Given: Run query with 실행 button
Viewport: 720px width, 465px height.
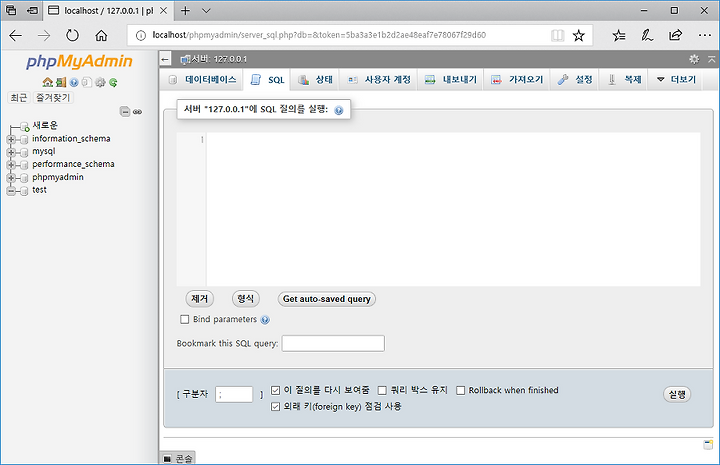Looking at the screenshot, I should tap(677, 394).
